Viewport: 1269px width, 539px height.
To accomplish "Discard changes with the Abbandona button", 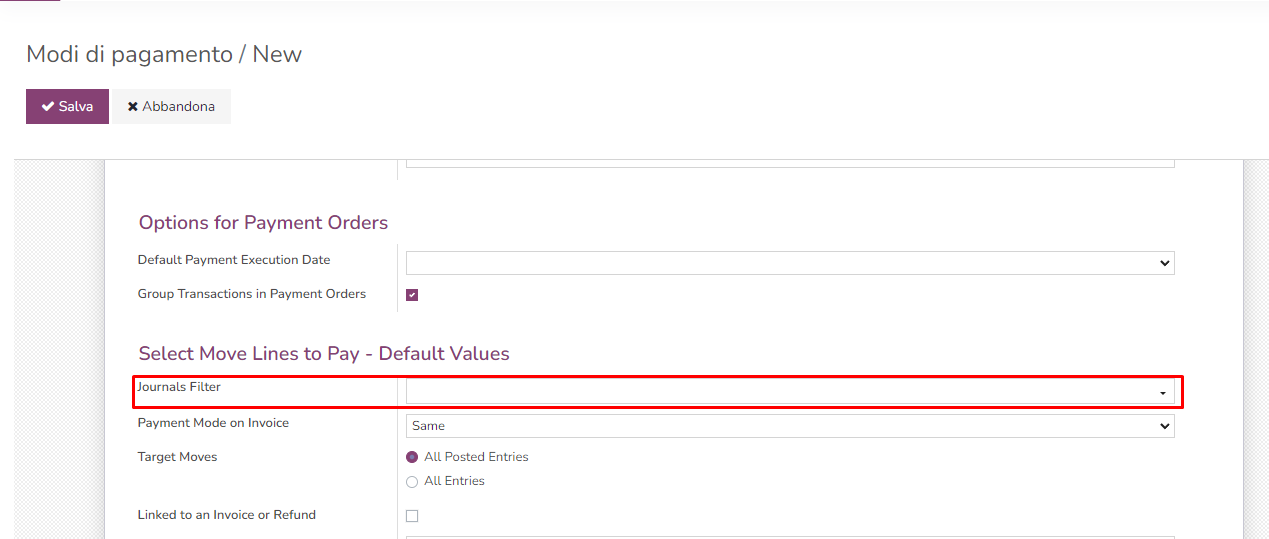I will [x=171, y=107].
